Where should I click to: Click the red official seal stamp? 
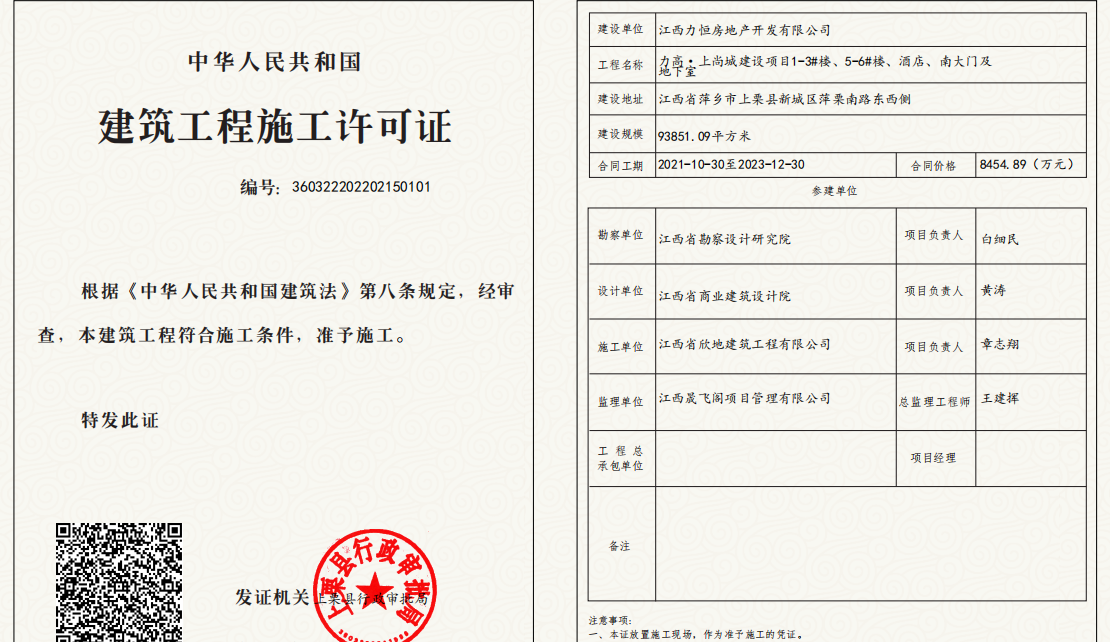click(374, 585)
